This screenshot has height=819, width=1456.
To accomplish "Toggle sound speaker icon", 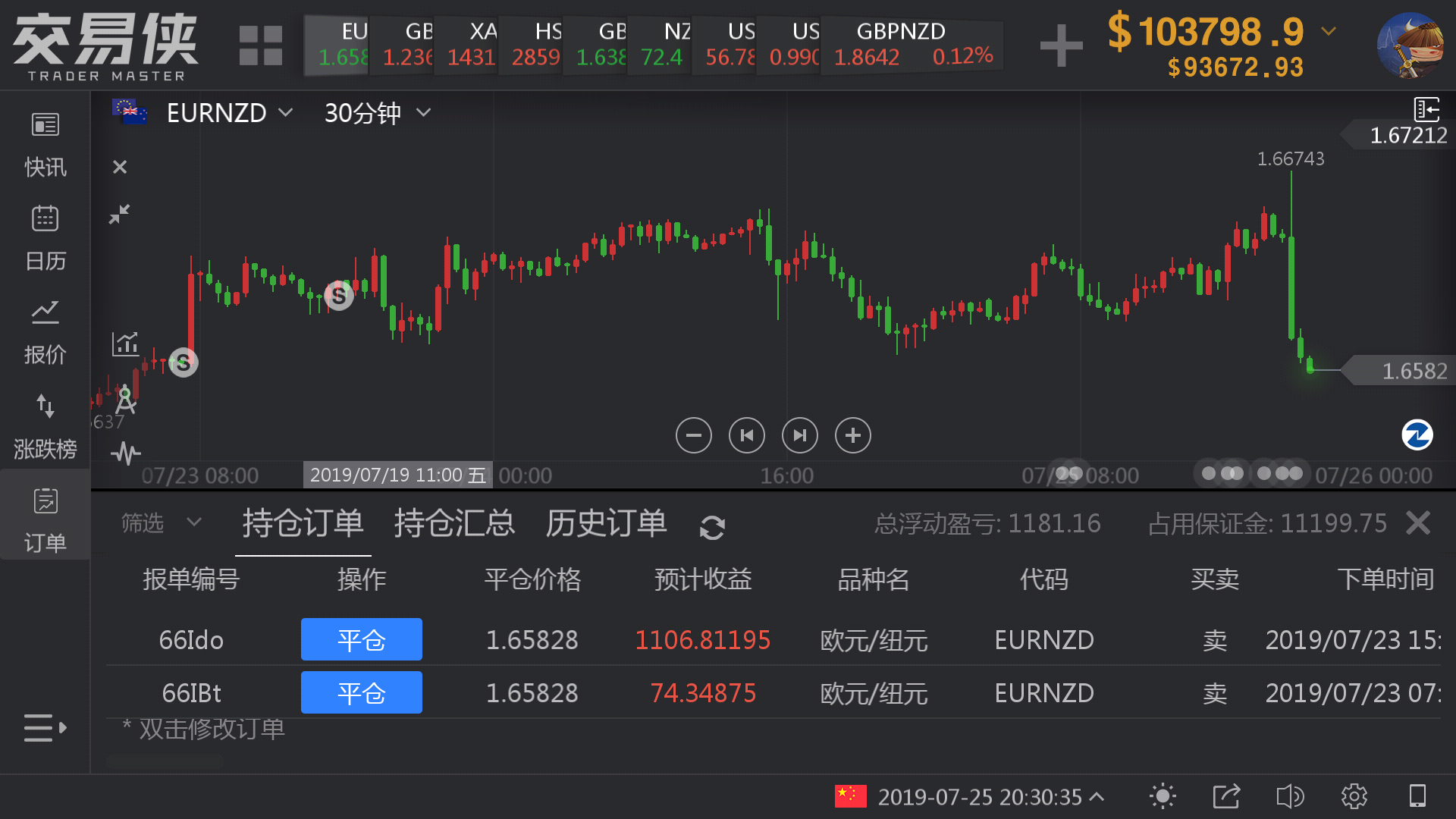I will pos(1289,796).
